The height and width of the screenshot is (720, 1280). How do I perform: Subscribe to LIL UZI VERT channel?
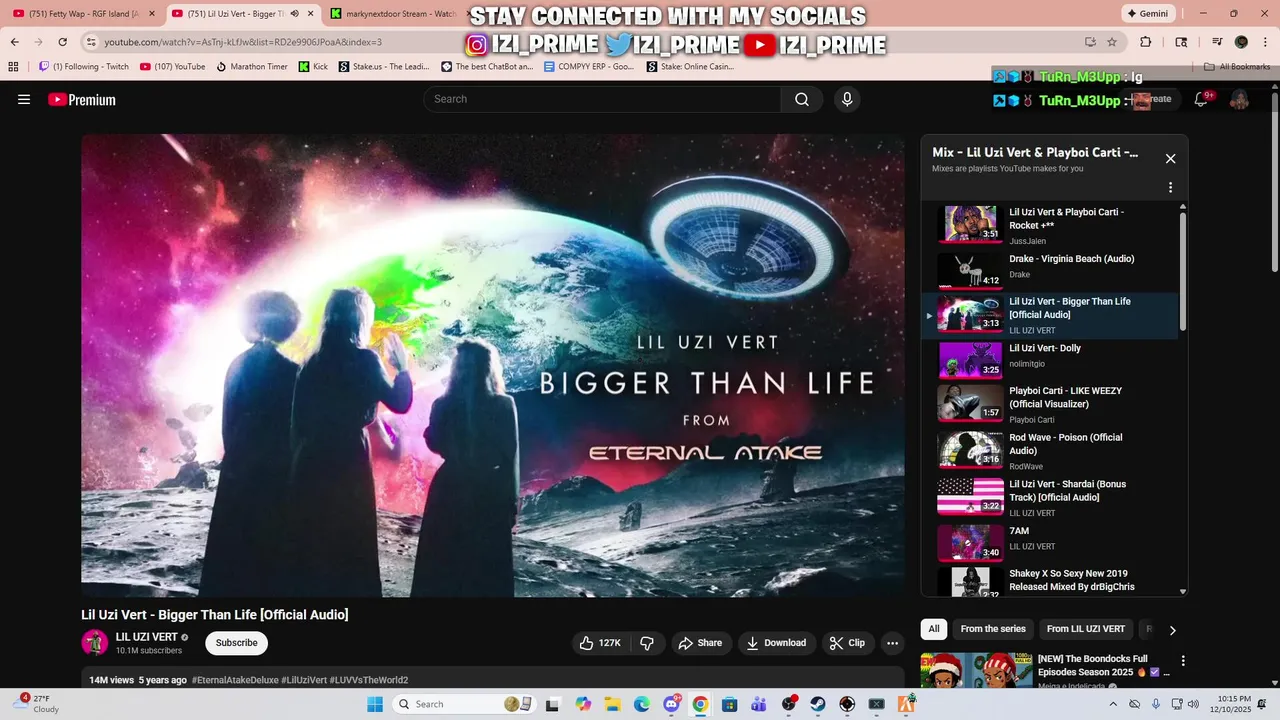click(237, 643)
